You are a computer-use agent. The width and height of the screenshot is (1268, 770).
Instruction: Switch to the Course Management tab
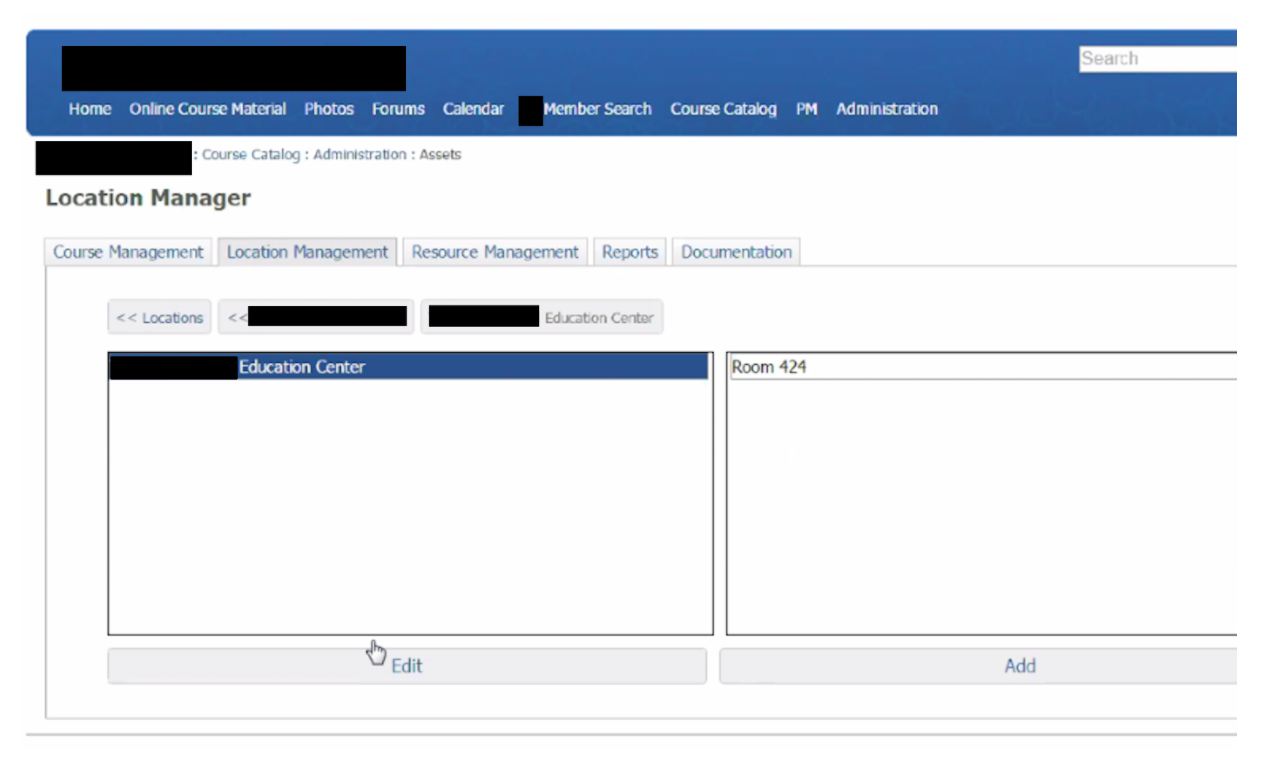point(127,252)
